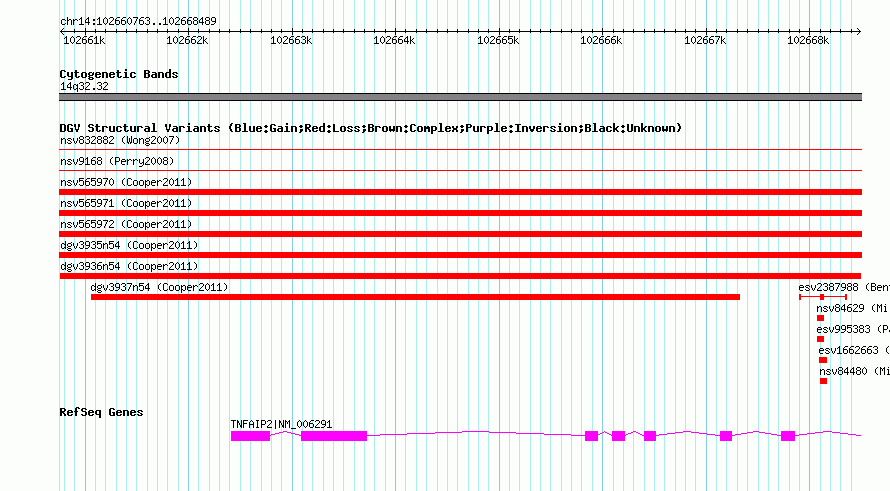The height and width of the screenshot is (491, 890).
Task: Open variant nsv565970 (Cooper2011) label
Action: point(126,182)
